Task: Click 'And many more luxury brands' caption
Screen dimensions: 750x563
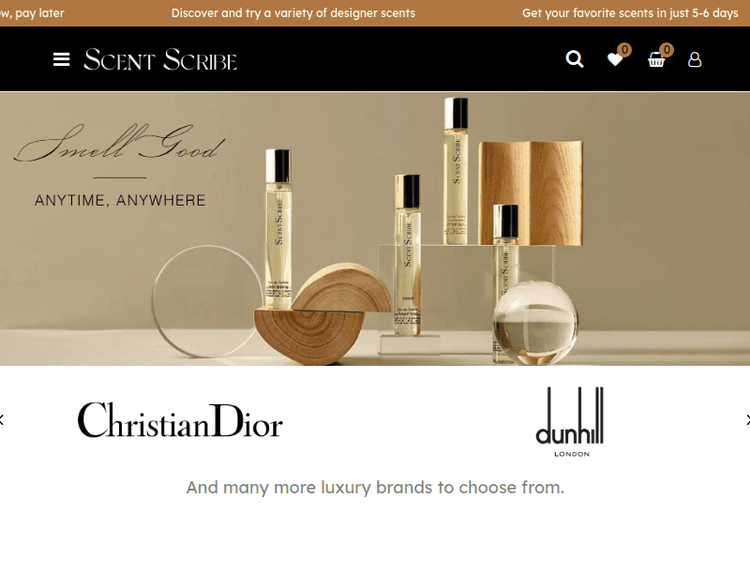Action: [375, 487]
